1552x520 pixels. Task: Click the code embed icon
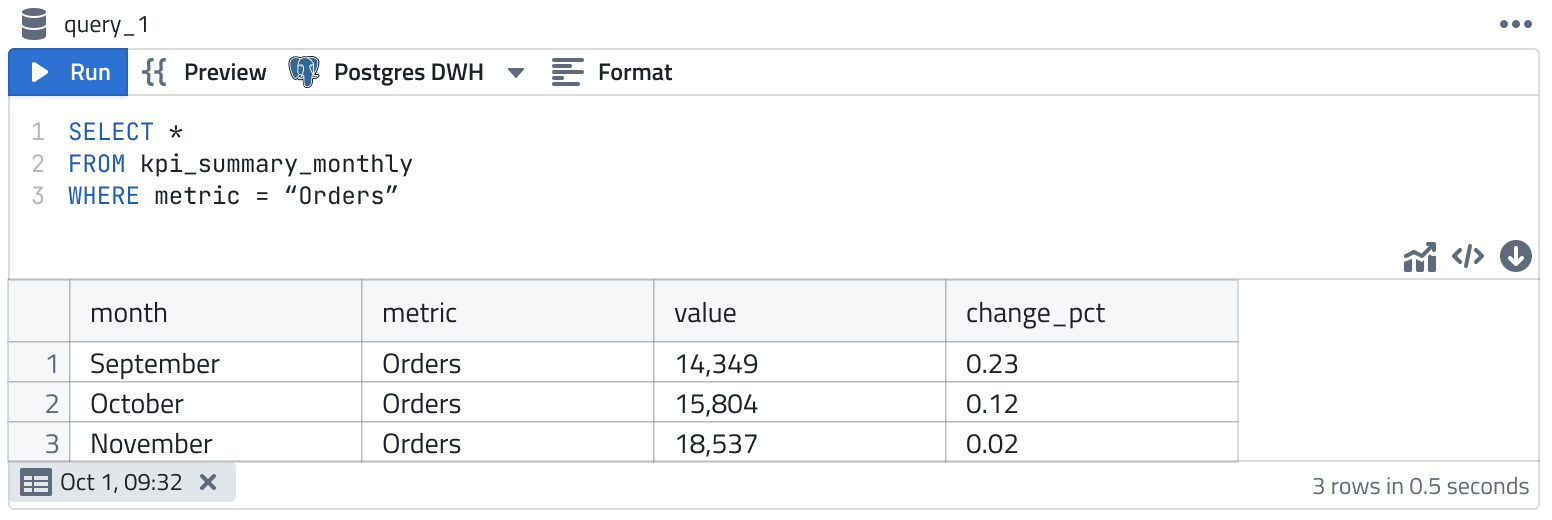click(1468, 257)
